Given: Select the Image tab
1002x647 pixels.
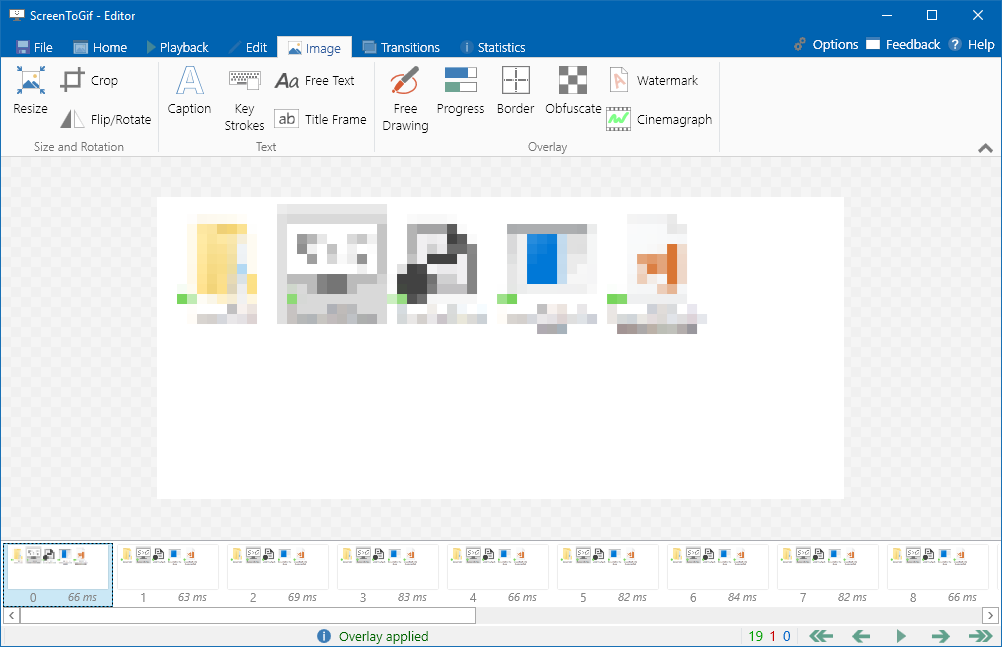Looking at the screenshot, I should [314, 48].
